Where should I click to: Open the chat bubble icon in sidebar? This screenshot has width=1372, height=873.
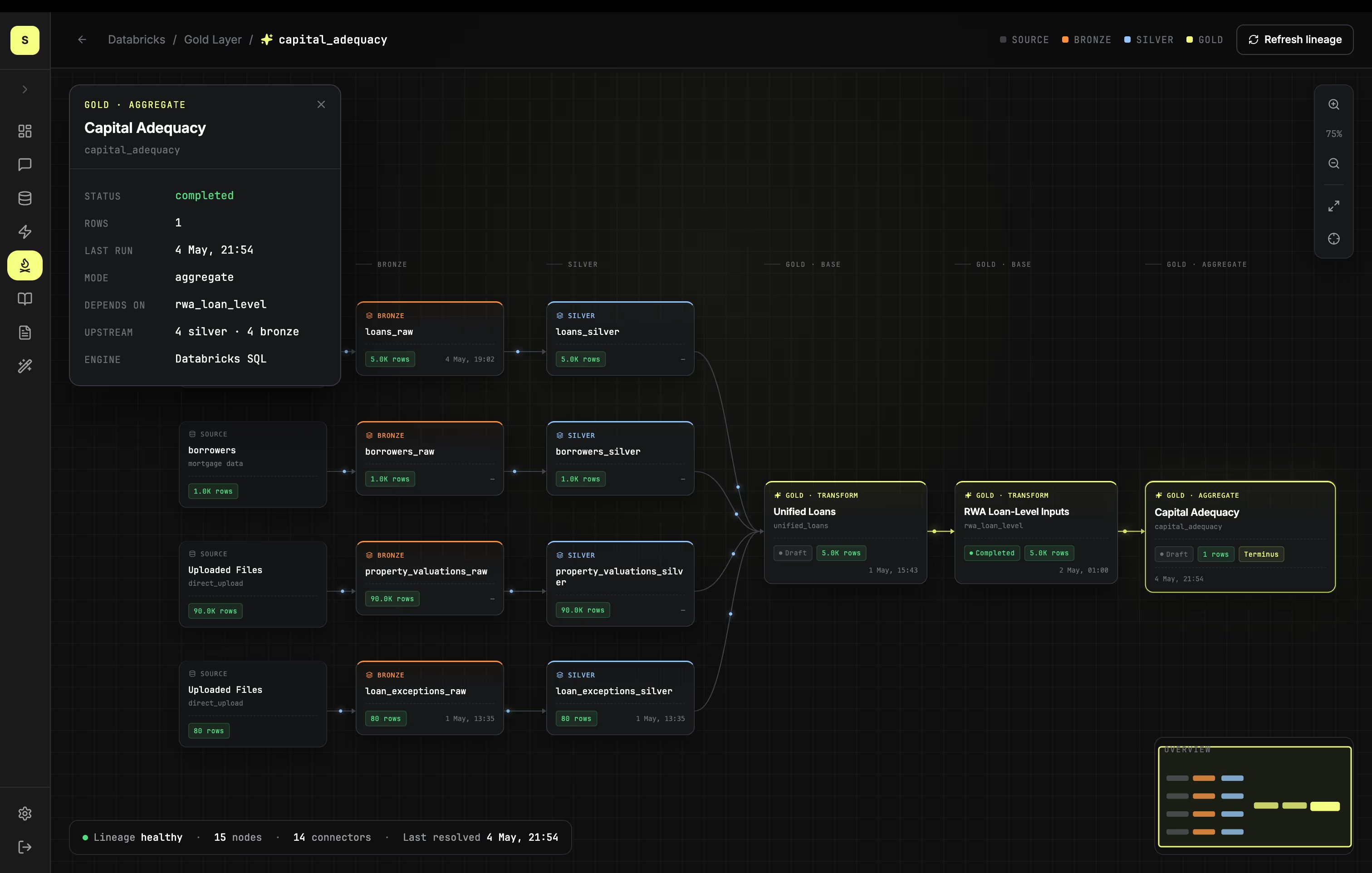(x=24, y=165)
